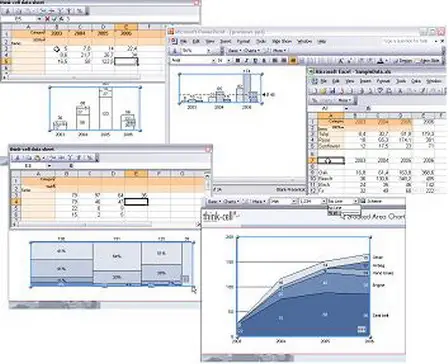Expand the No Line combo box dropdown arrow

point(356,201)
